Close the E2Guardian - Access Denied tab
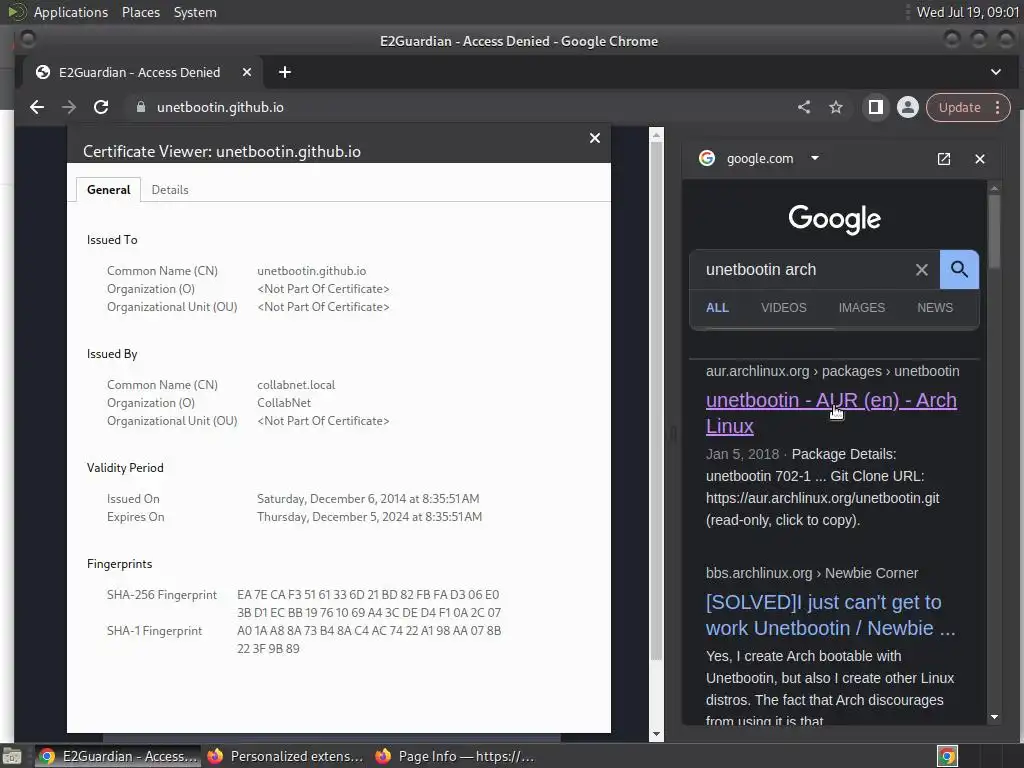This screenshot has height=768, width=1024. click(247, 72)
